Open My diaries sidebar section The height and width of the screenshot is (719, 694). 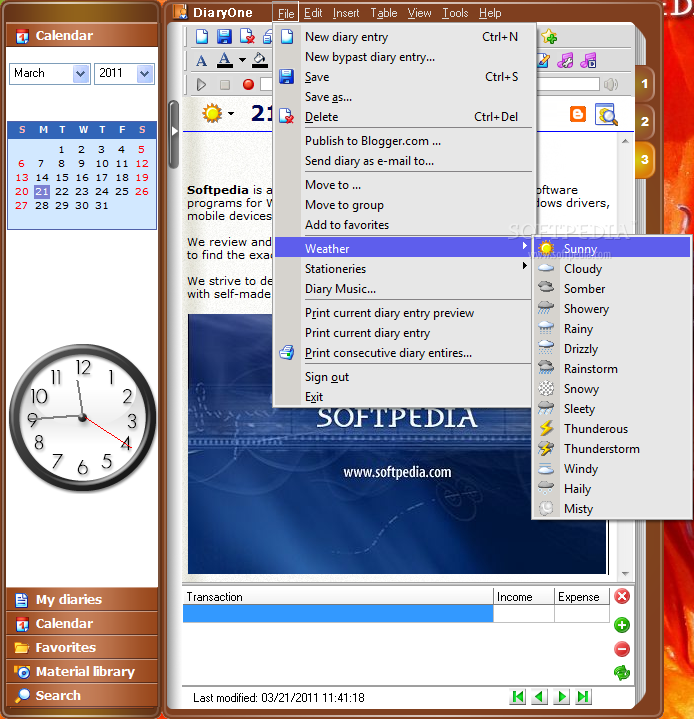pyautogui.click(x=82, y=599)
